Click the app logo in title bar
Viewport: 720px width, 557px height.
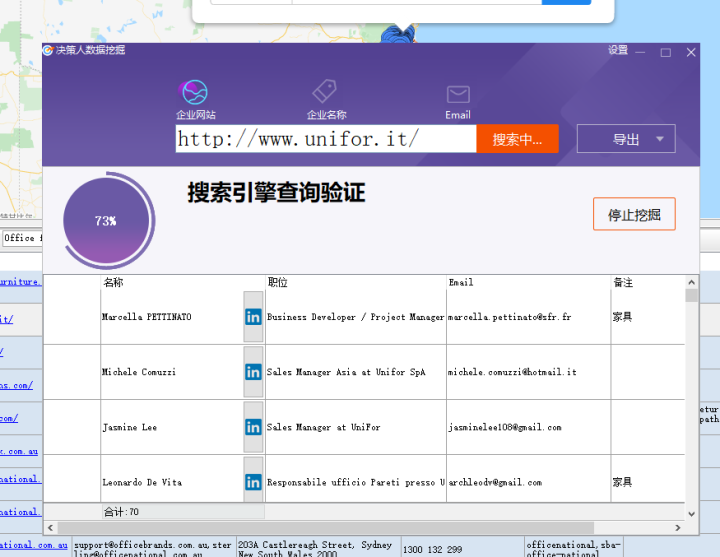tap(48, 50)
